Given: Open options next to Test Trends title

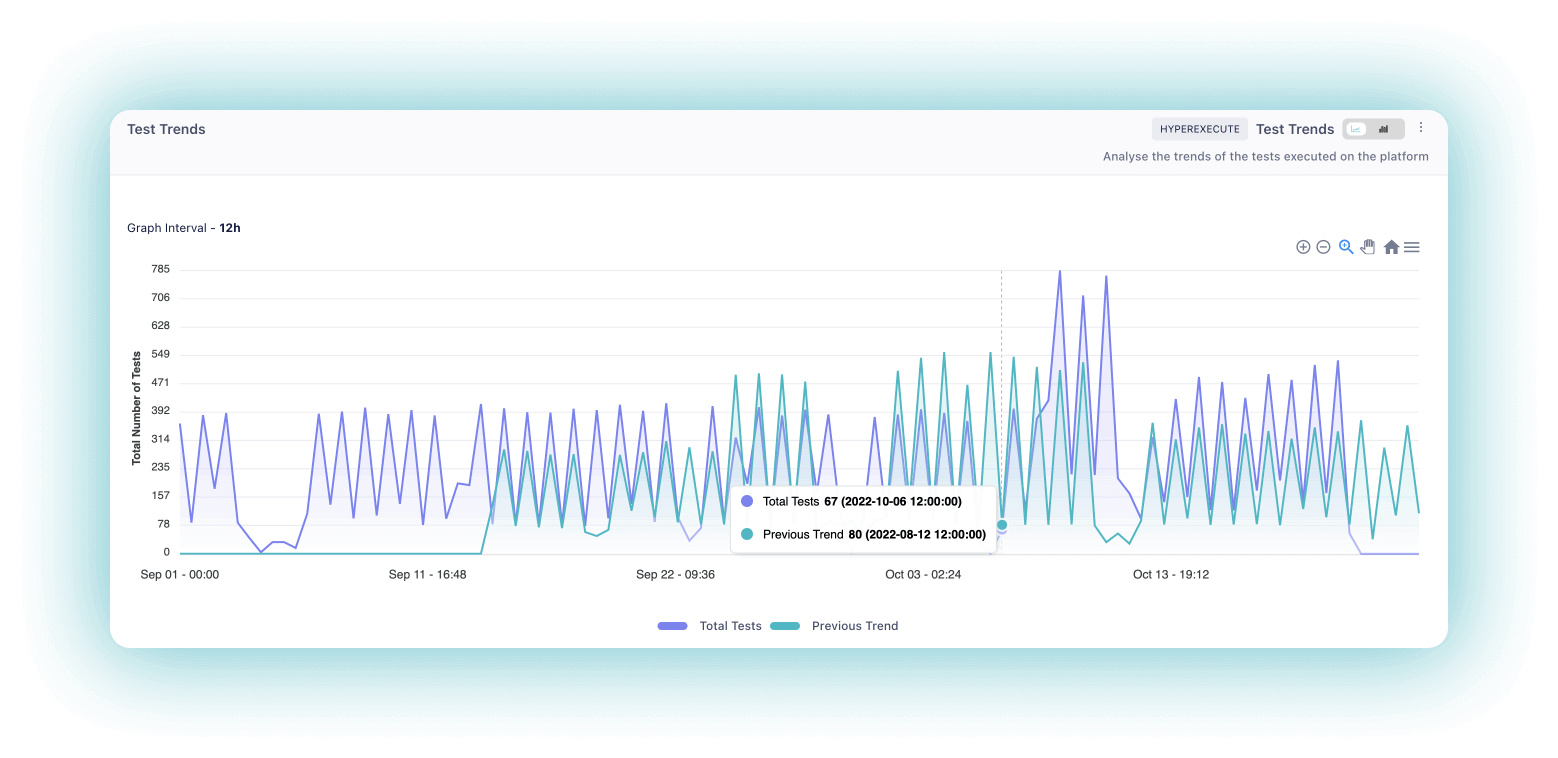Looking at the screenshot, I should [x=1421, y=128].
